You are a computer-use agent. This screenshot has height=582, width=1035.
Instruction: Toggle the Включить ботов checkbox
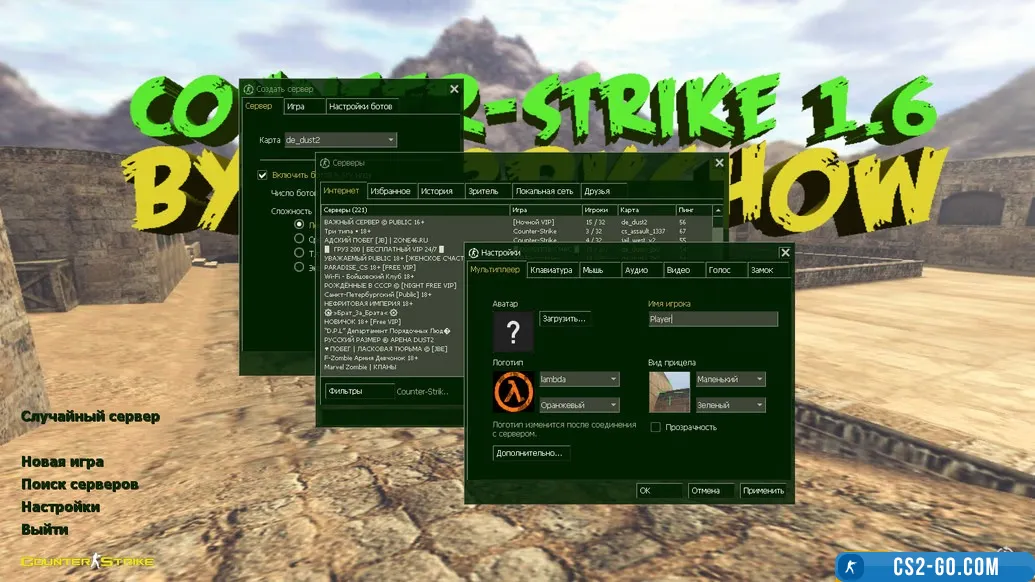click(x=263, y=175)
